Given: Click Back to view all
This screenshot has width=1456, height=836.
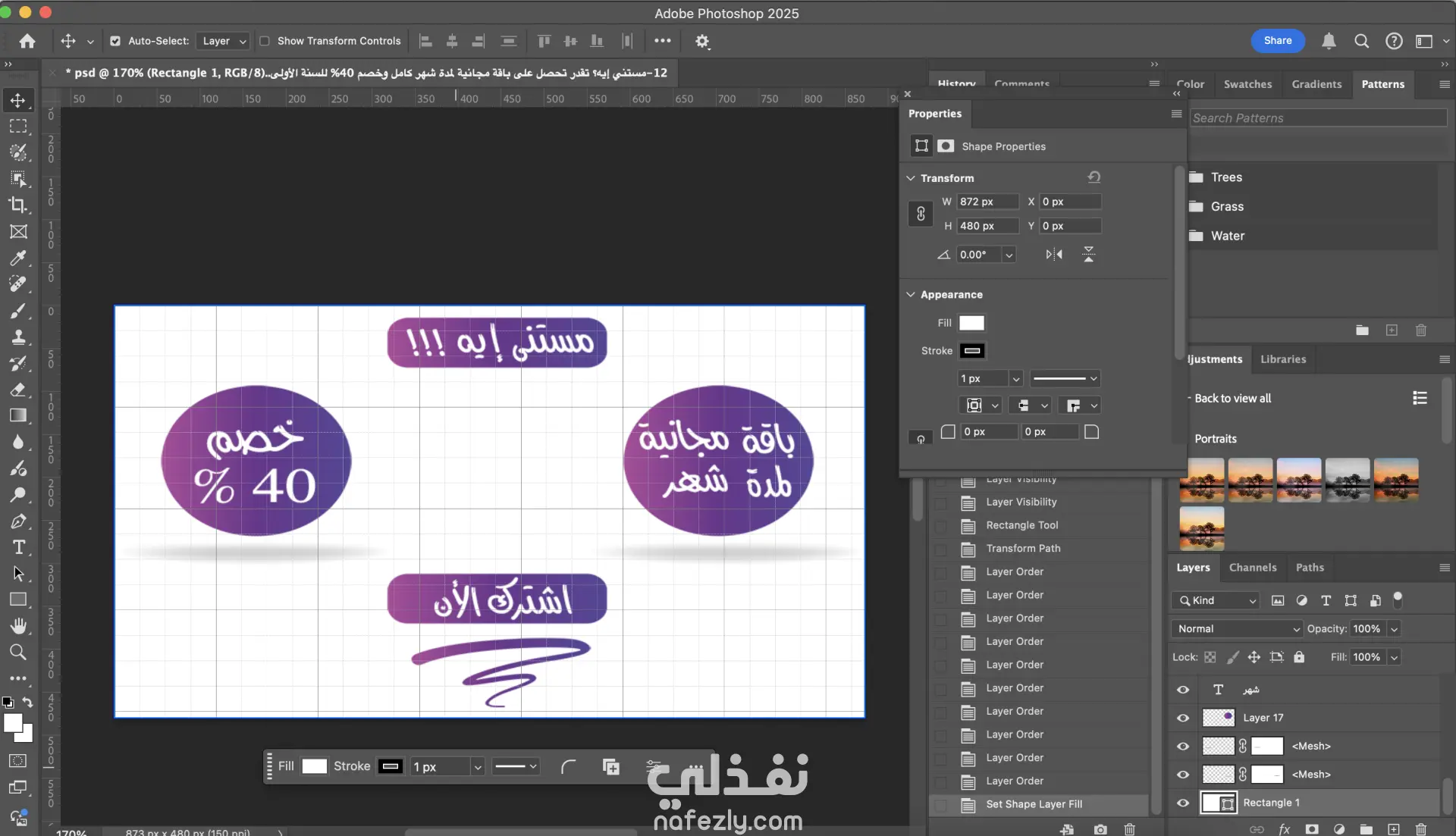Looking at the screenshot, I should coord(1232,398).
